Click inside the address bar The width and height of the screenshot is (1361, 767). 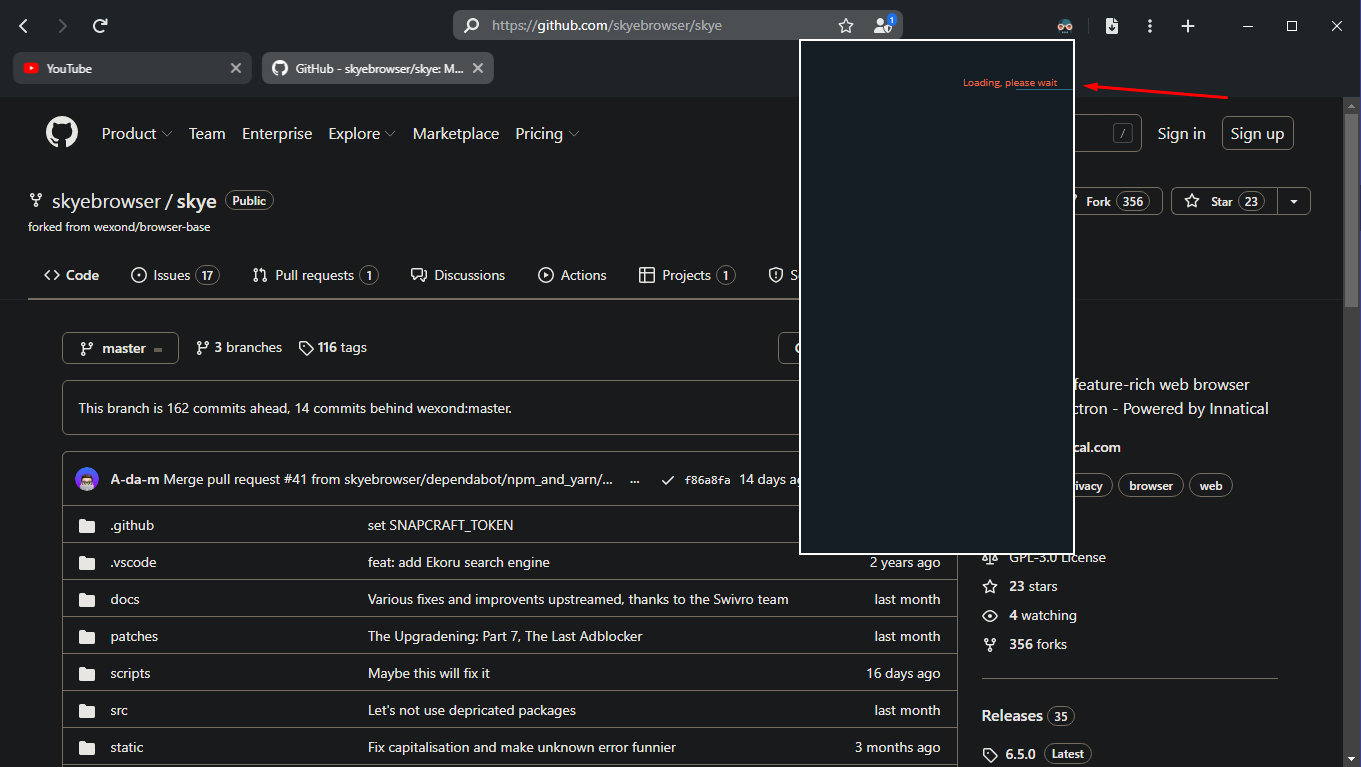coord(650,25)
